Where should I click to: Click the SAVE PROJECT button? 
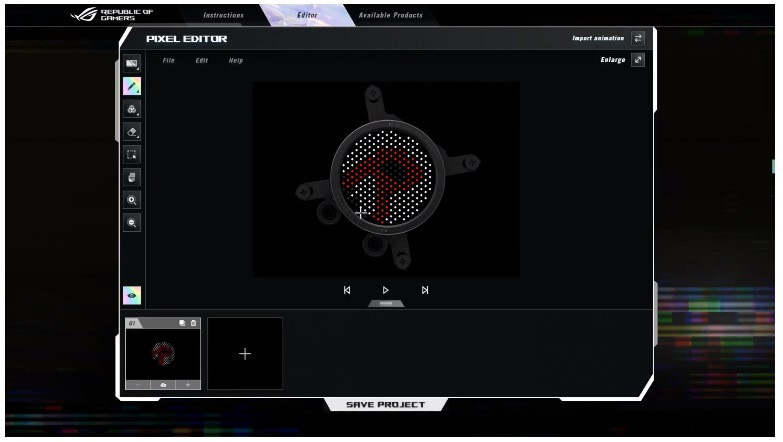click(386, 405)
